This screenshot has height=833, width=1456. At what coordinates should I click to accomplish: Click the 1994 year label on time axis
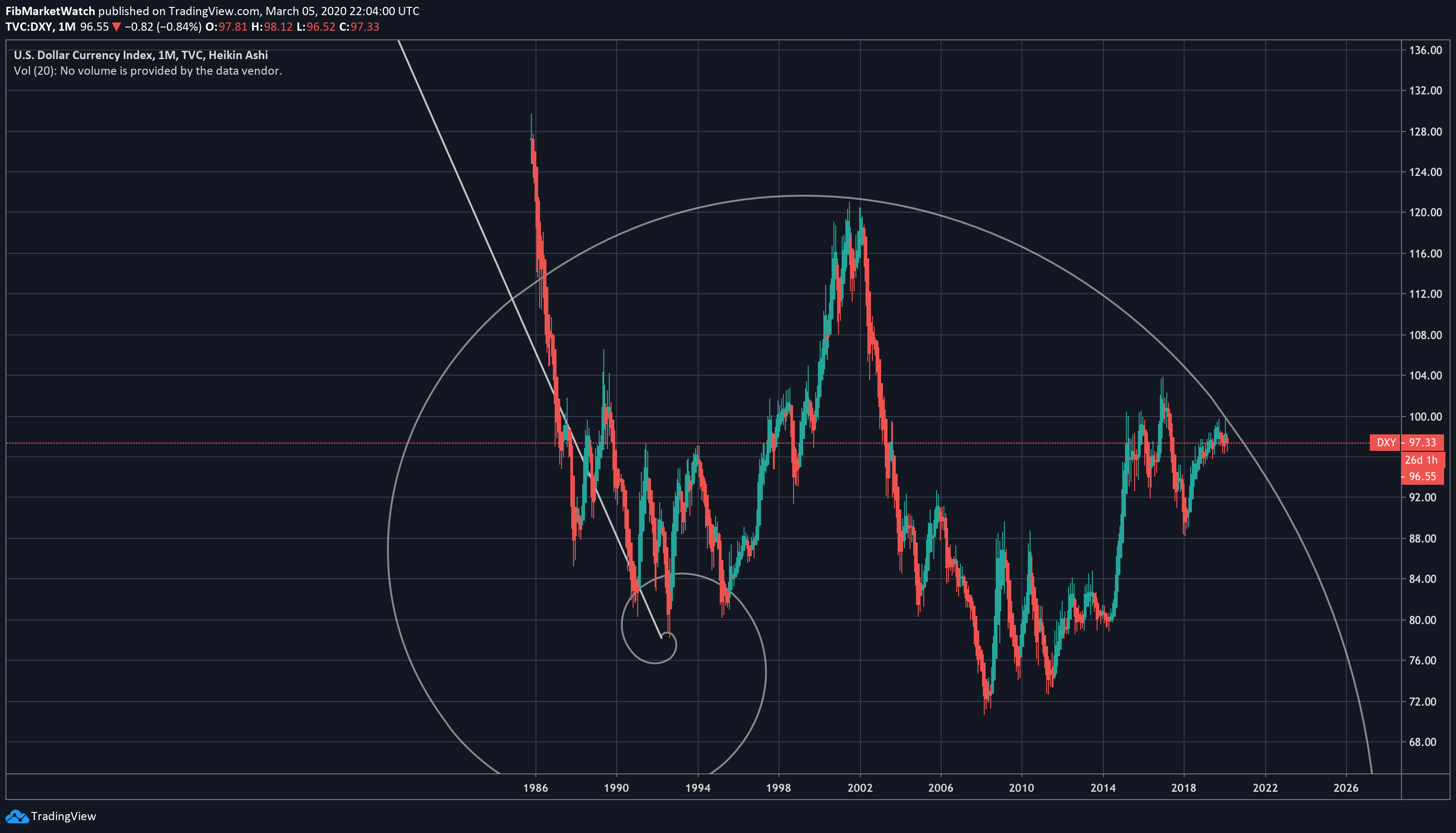pos(698,788)
